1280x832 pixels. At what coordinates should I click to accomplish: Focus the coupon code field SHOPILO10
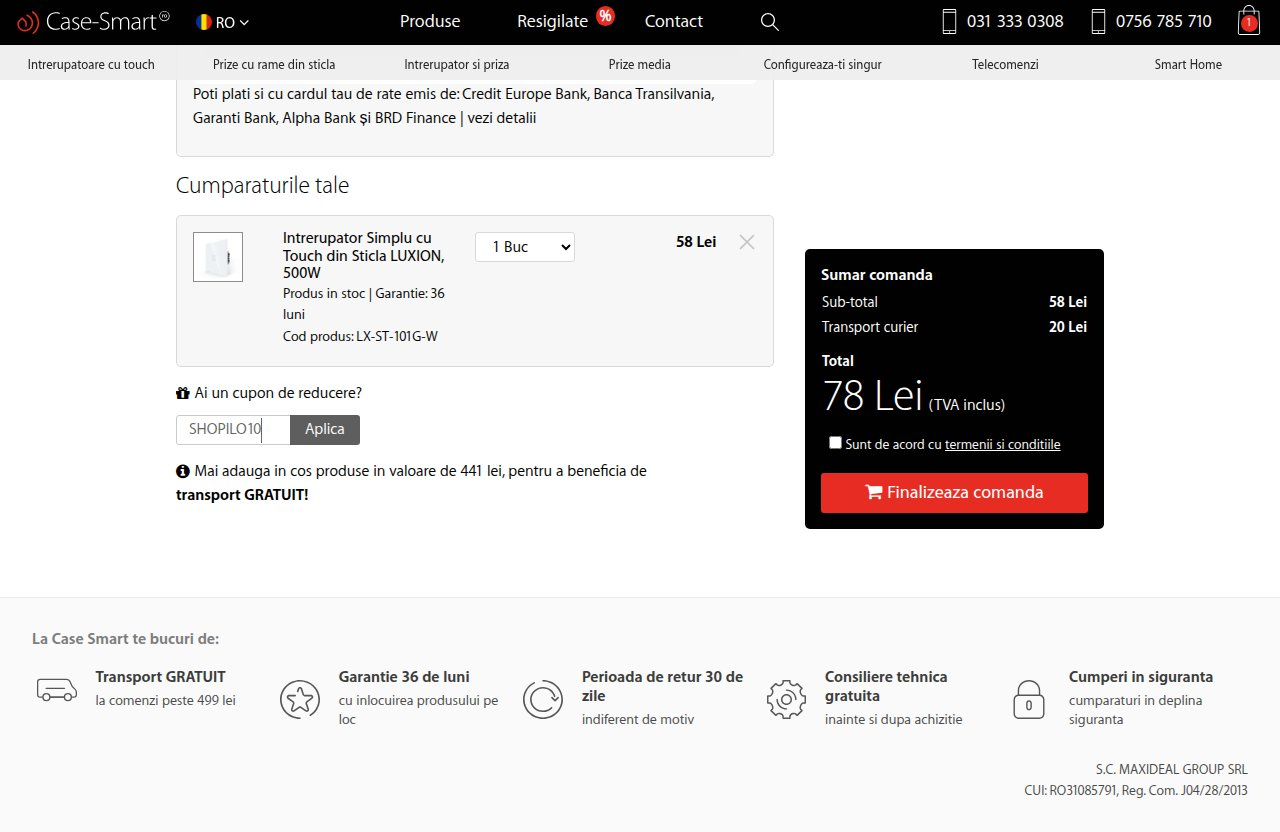233,430
